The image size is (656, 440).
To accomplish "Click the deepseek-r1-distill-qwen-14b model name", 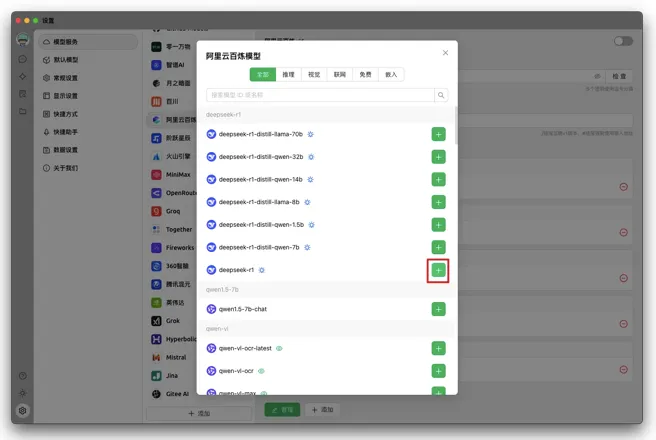I will click(260, 179).
